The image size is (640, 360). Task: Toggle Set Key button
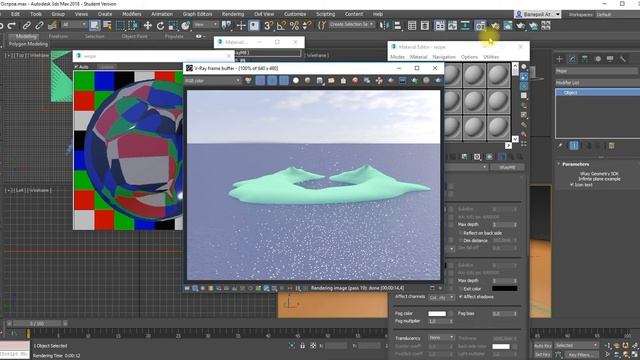(543, 354)
